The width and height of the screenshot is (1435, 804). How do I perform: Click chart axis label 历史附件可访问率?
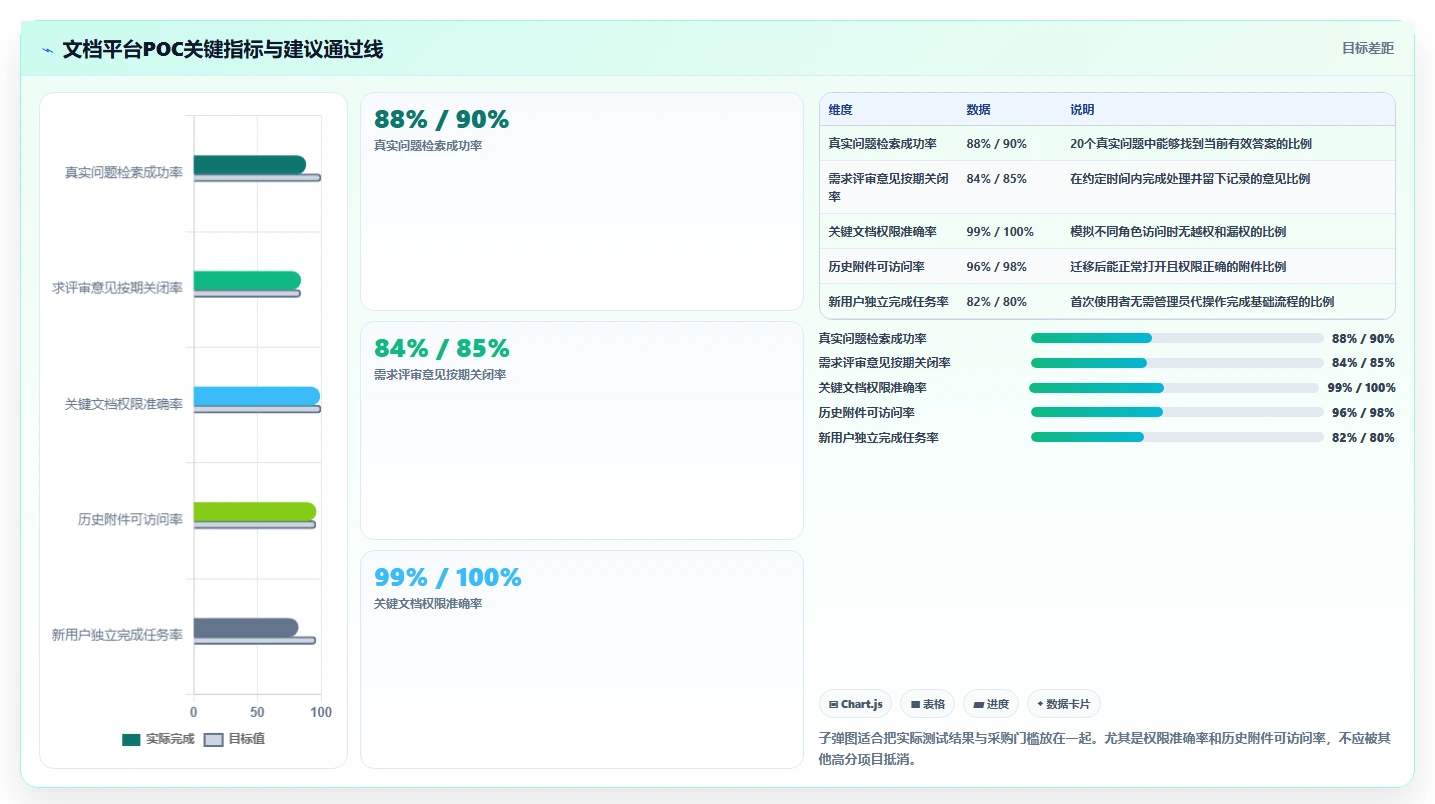(130, 519)
